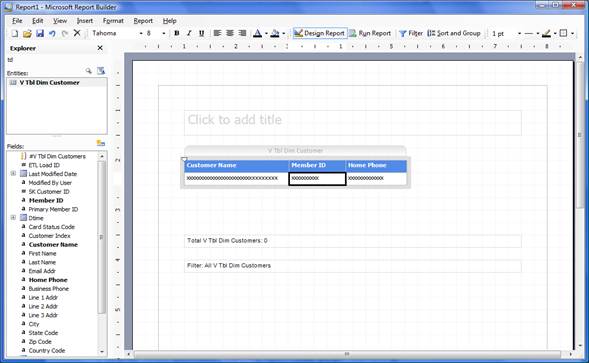Screen dimensions: 589x363
Task: Switch to Design Report mode
Action: (319, 33)
